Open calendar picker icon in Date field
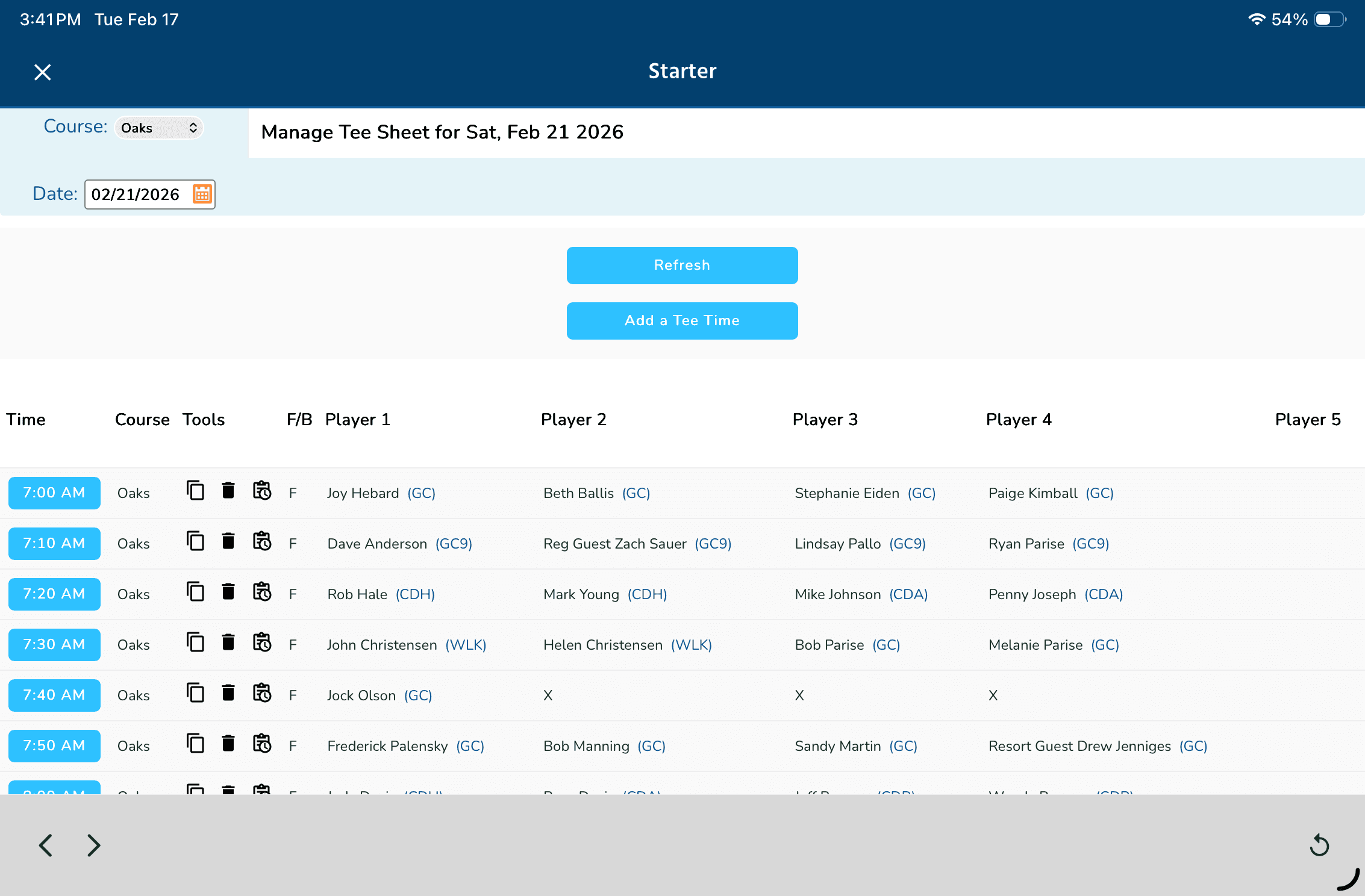The image size is (1365, 896). coord(202,194)
